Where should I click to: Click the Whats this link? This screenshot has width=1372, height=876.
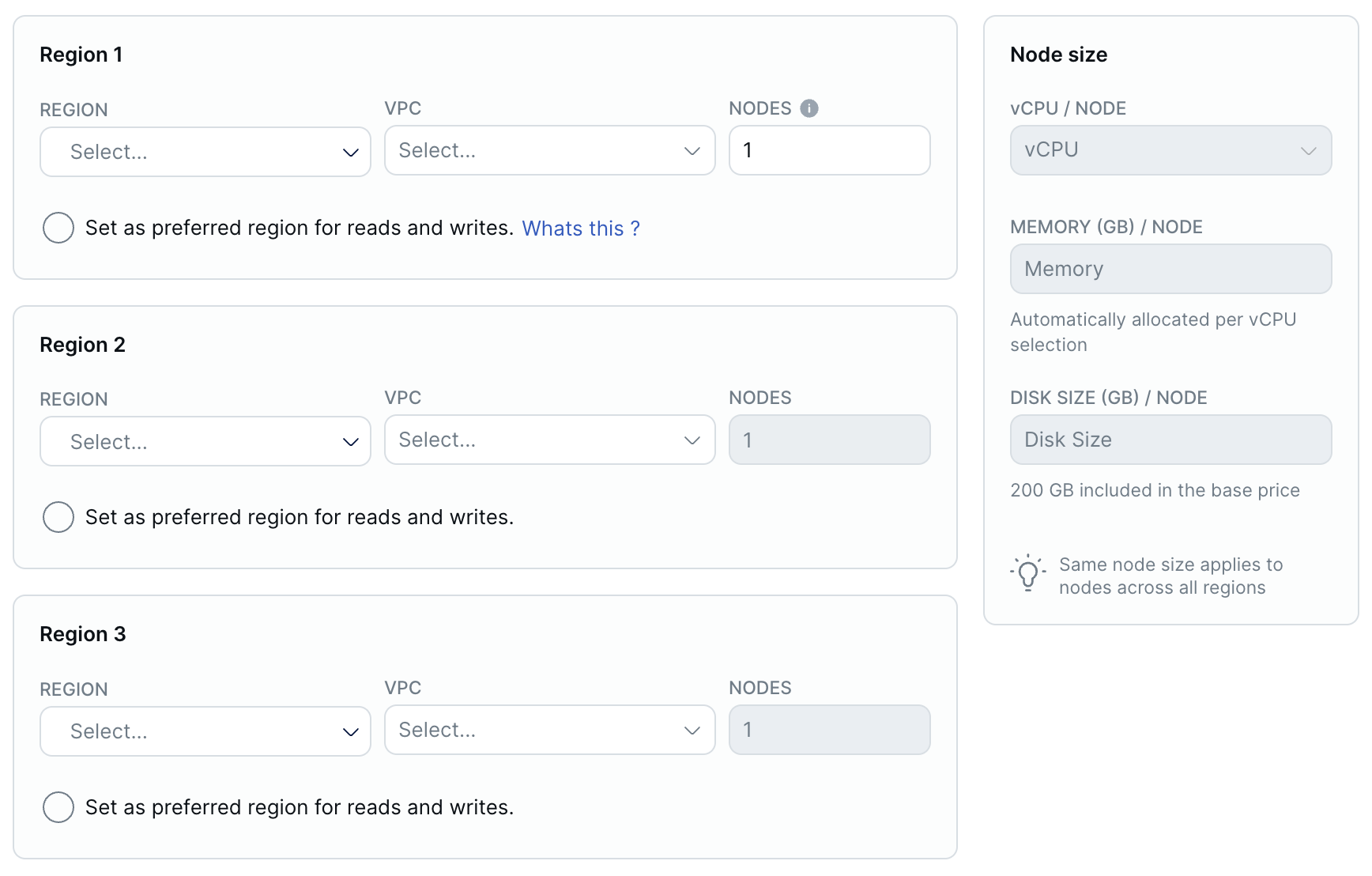581,228
